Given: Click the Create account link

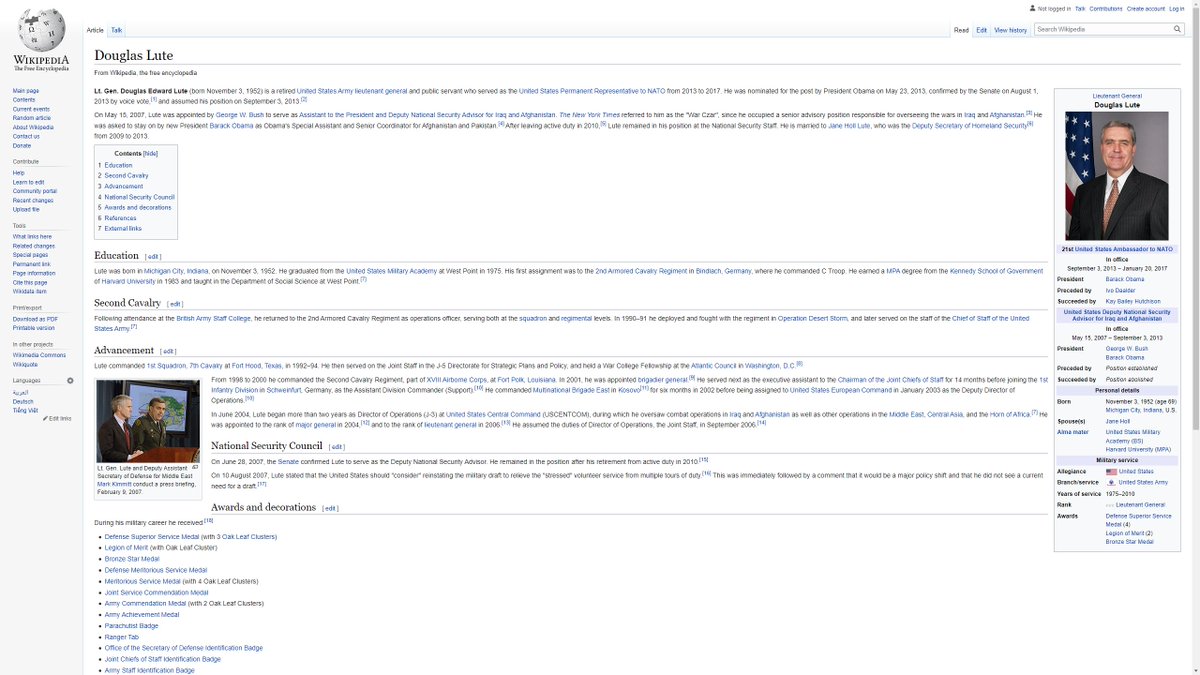Looking at the screenshot, I should coord(1146,8).
